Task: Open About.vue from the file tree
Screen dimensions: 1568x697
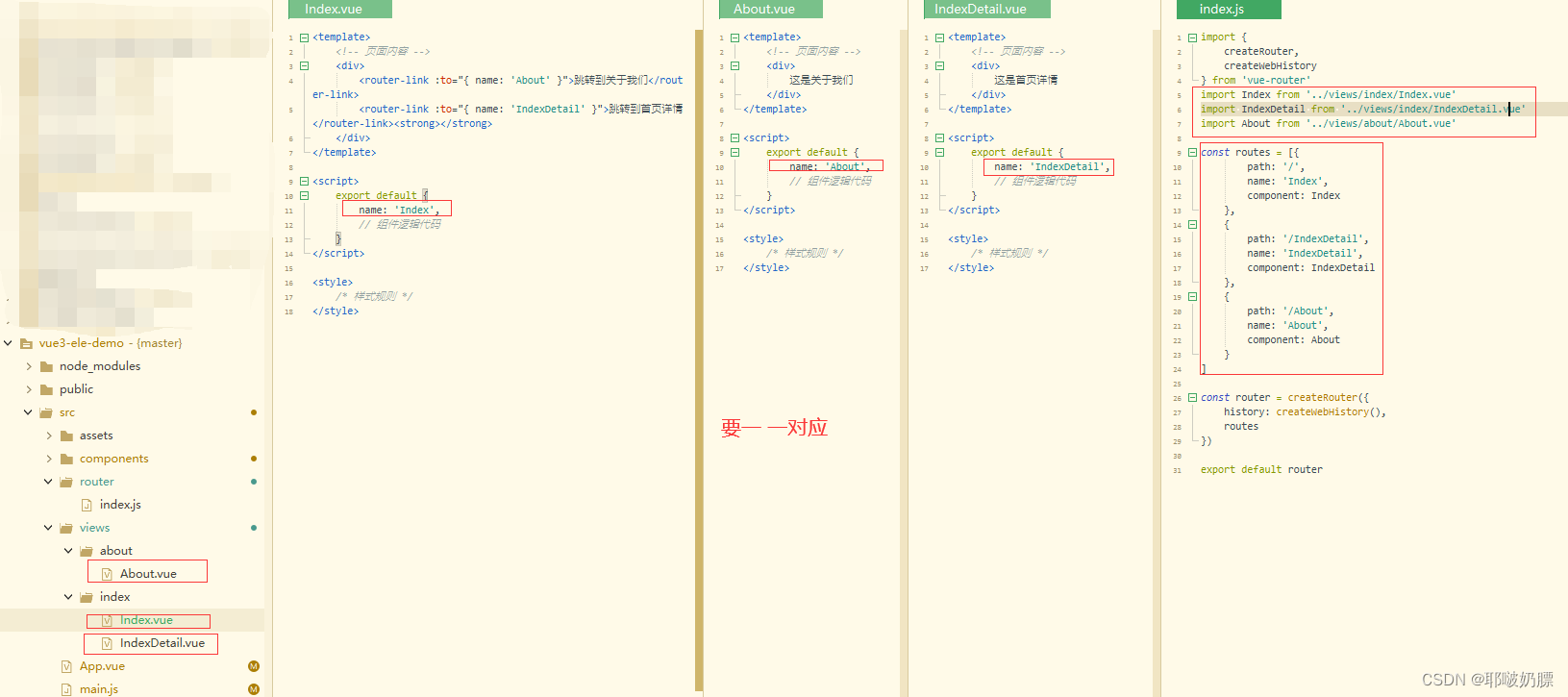Action: [148, 574]
